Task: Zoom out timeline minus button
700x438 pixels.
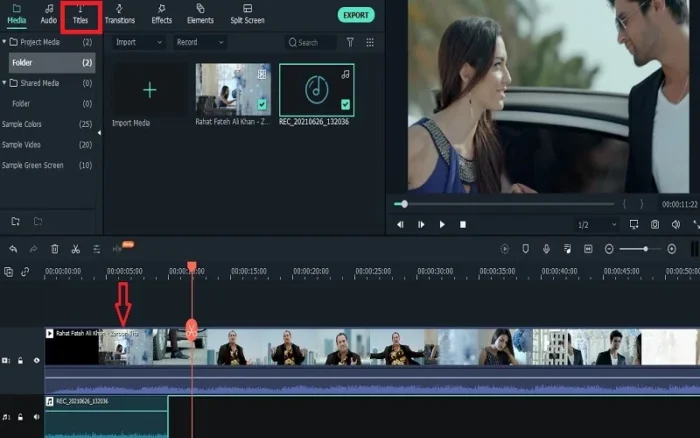Action: (609, 249)
